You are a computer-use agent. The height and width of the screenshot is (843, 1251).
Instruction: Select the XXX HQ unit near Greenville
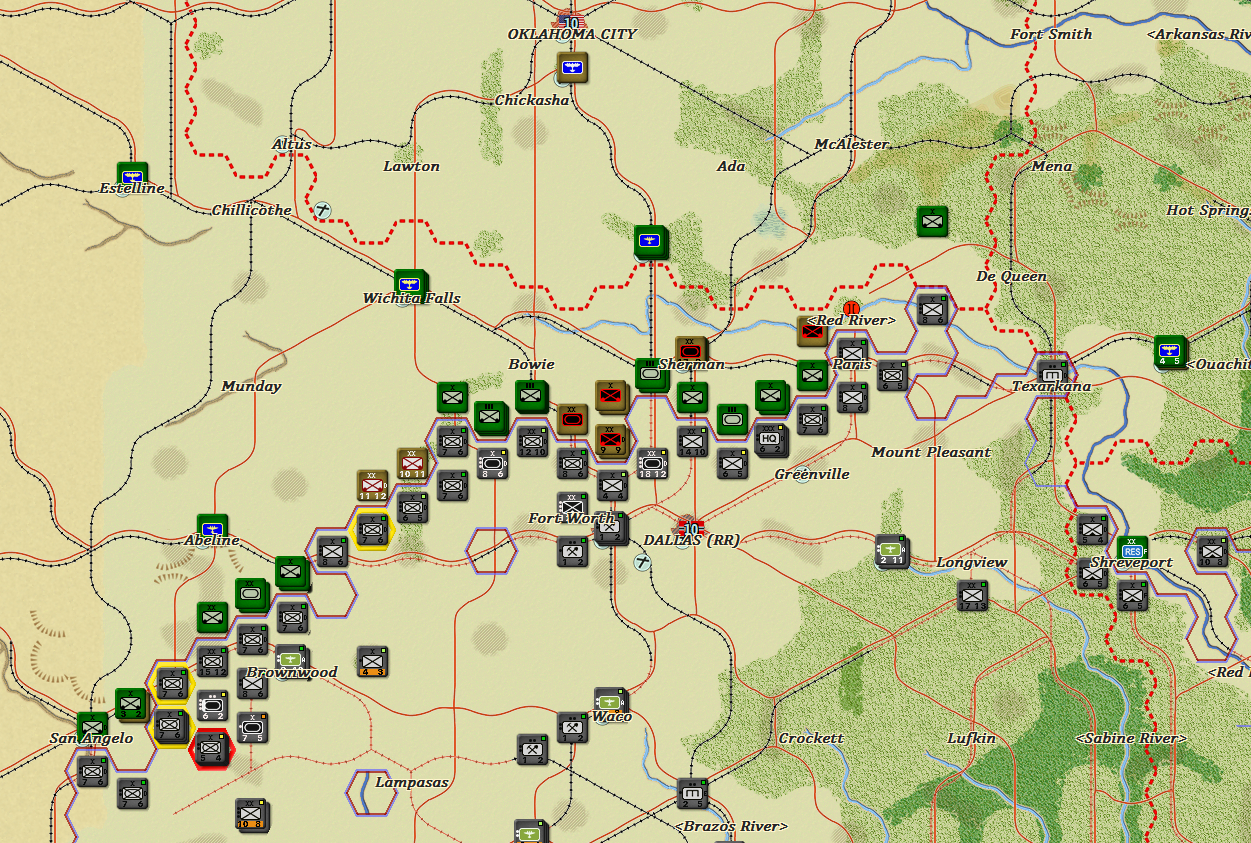(x=770, y=439)
